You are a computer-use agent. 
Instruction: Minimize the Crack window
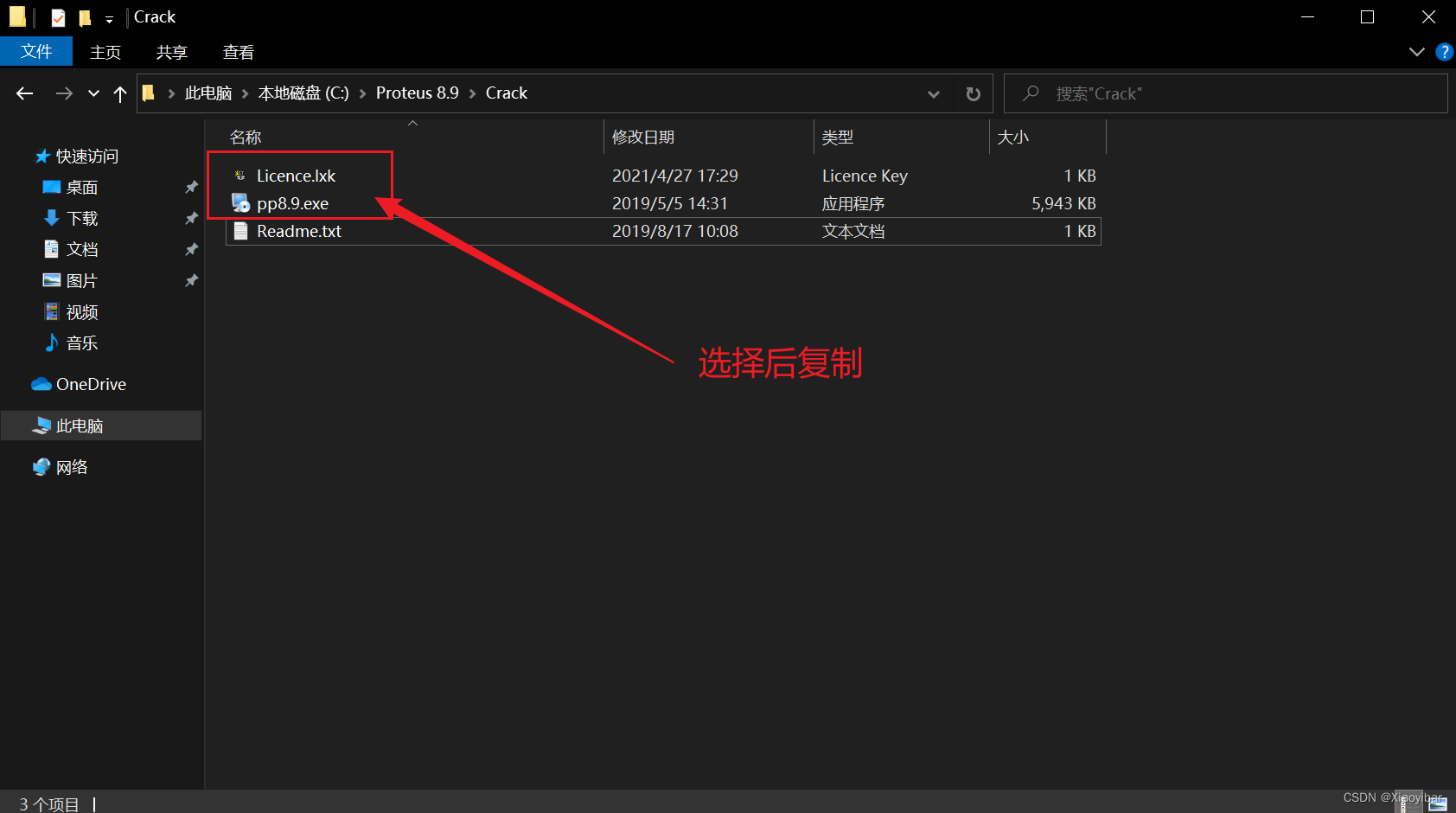point(1307,17)
